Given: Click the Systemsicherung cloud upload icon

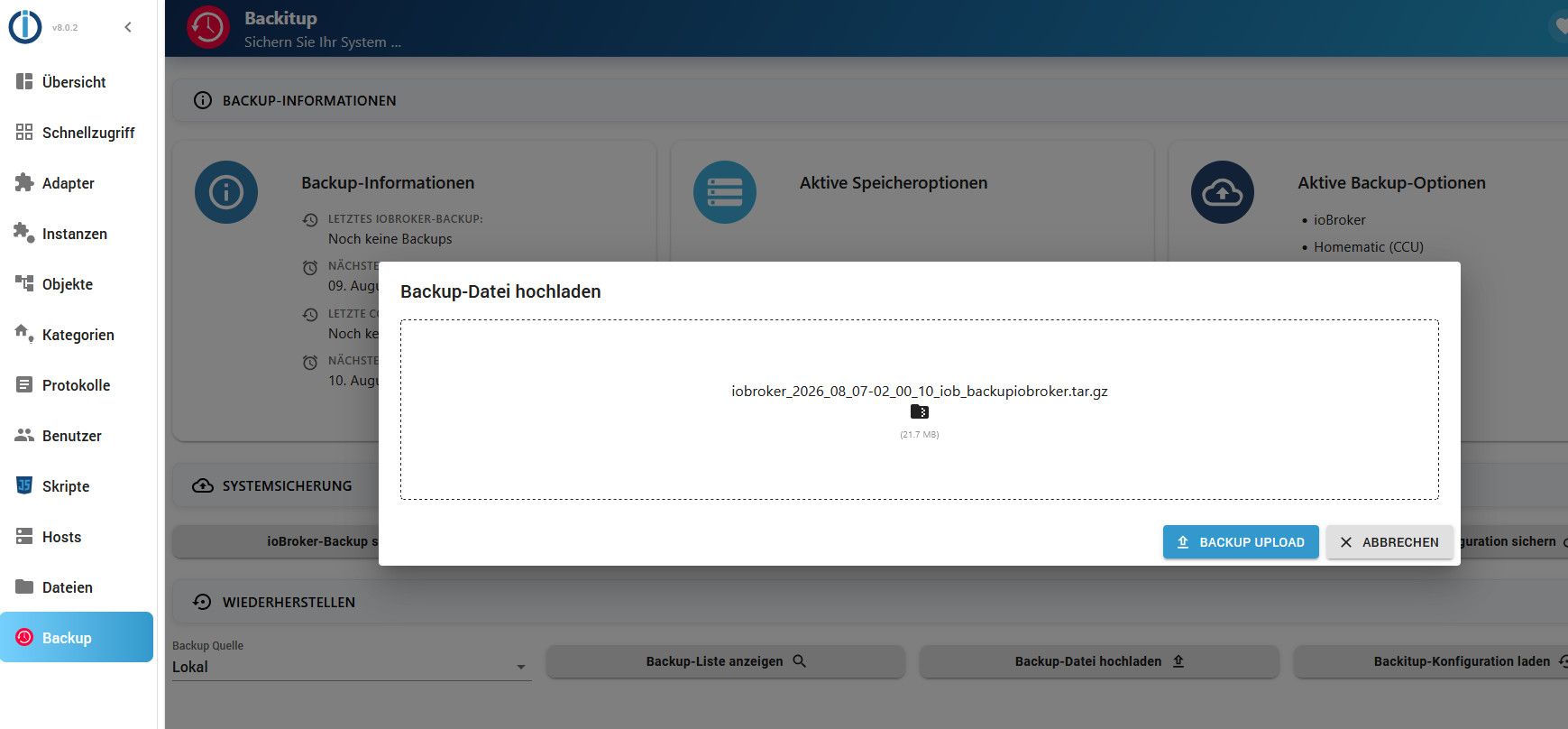Looking at the screenshot, I should tap(203, 485).
